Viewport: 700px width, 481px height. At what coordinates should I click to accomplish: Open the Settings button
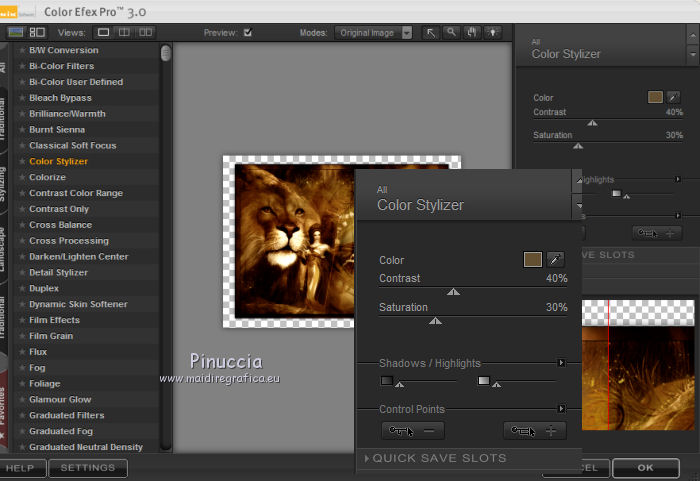point(87,468)
